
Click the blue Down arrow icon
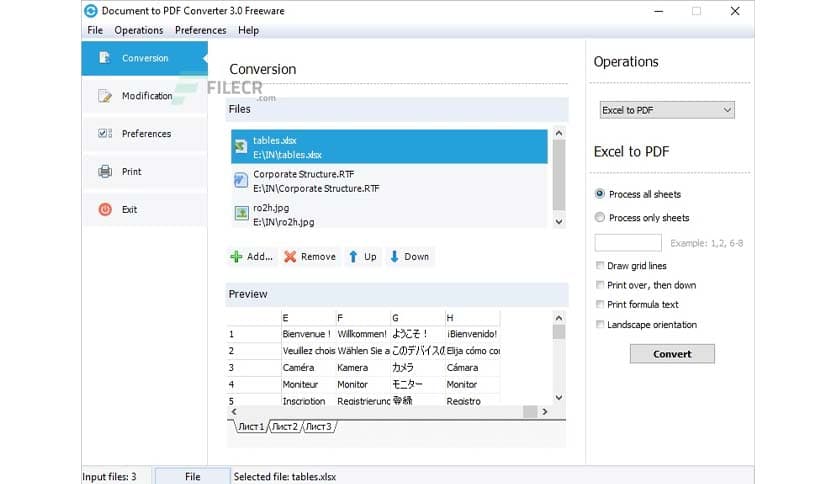pos(394,257)
